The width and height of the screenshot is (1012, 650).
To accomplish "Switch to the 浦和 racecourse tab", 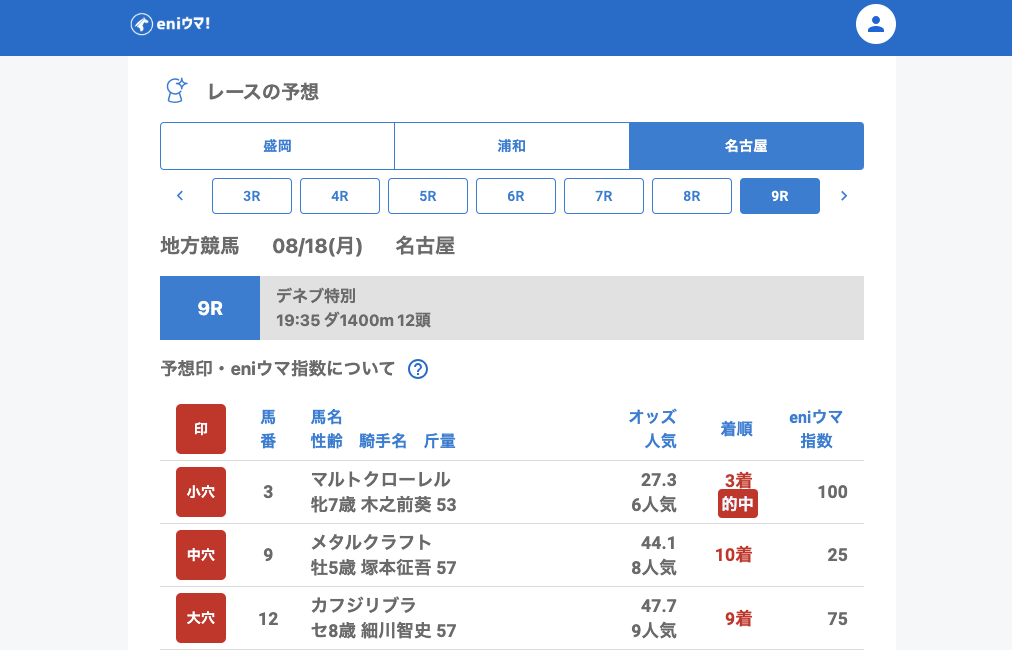I will 511,146.
